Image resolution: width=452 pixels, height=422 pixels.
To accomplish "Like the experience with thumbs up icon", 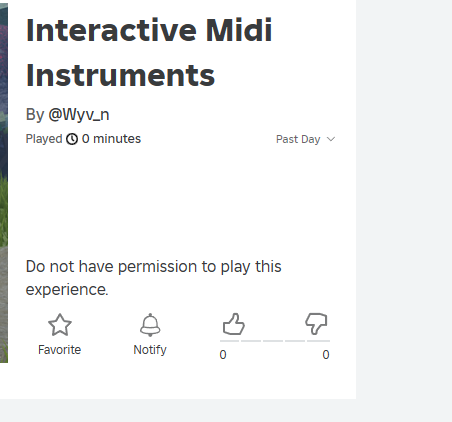I will [234, 324].
